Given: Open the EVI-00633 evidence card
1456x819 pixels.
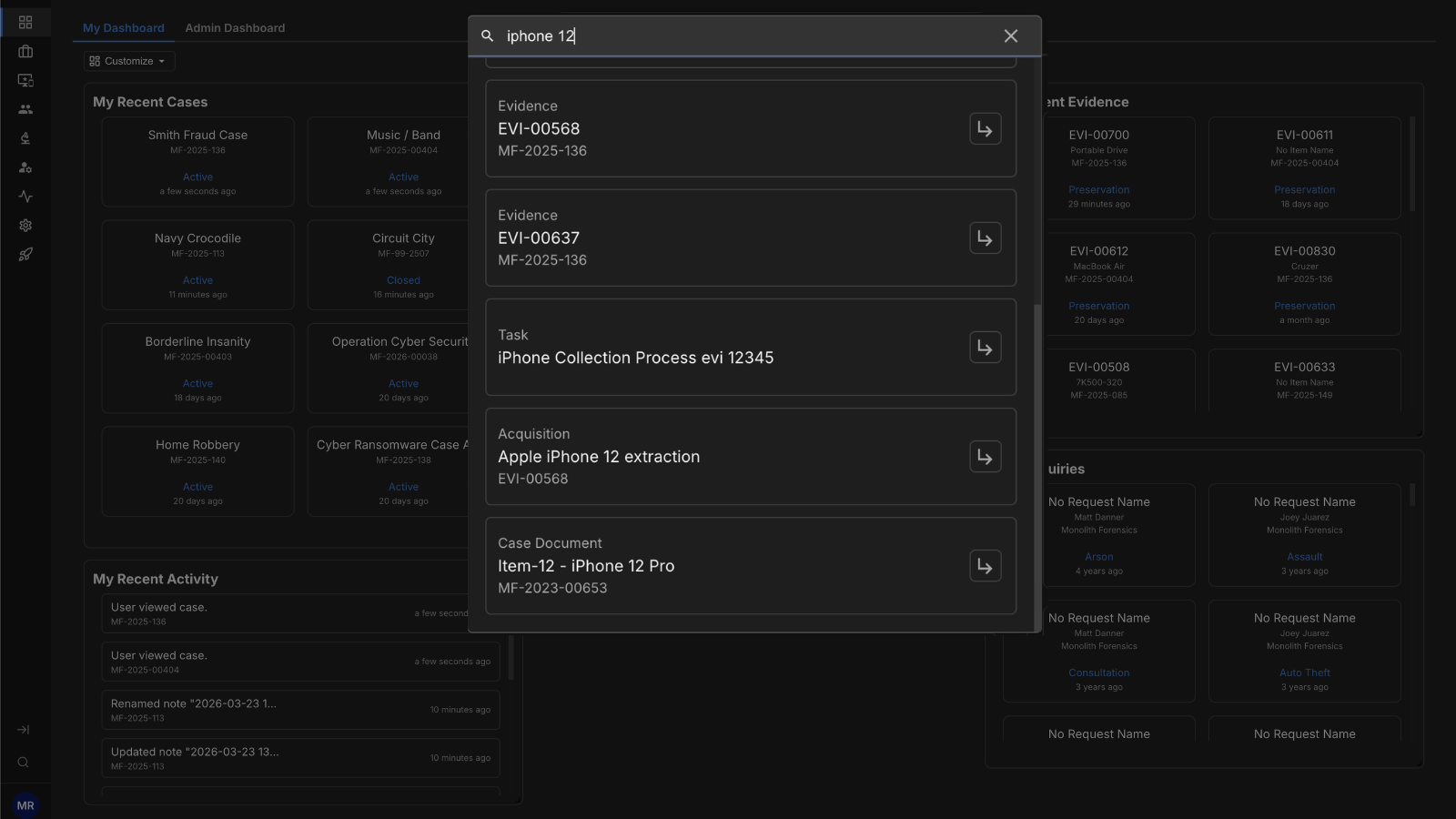Looking at the screenshot, I should coord(1304,380).
